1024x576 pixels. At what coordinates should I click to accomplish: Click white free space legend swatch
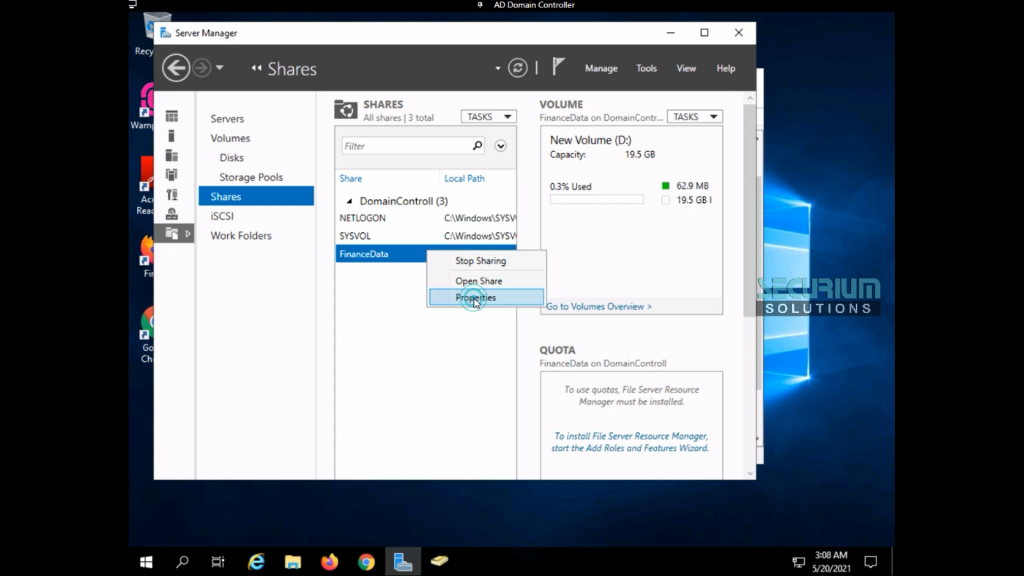click(665, 200)
